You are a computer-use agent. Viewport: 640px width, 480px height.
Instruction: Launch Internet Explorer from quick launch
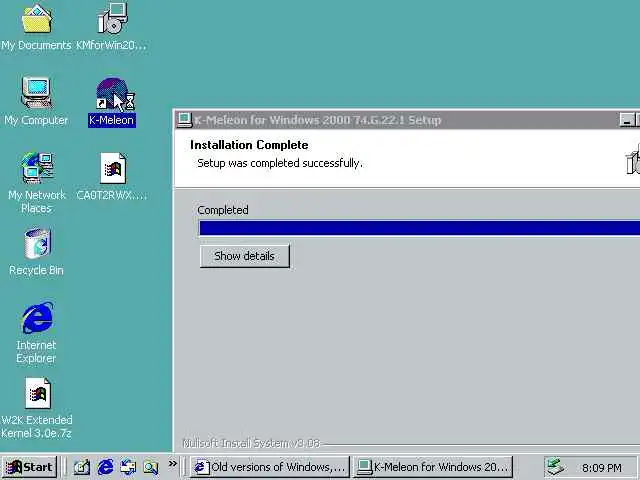(105, 467)
